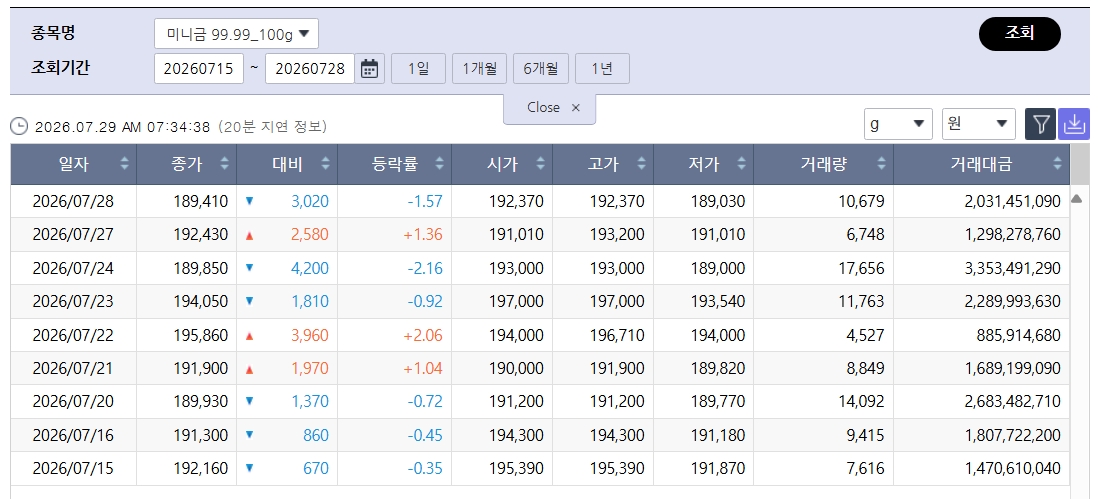Click the filter funnel icon

1041,124
